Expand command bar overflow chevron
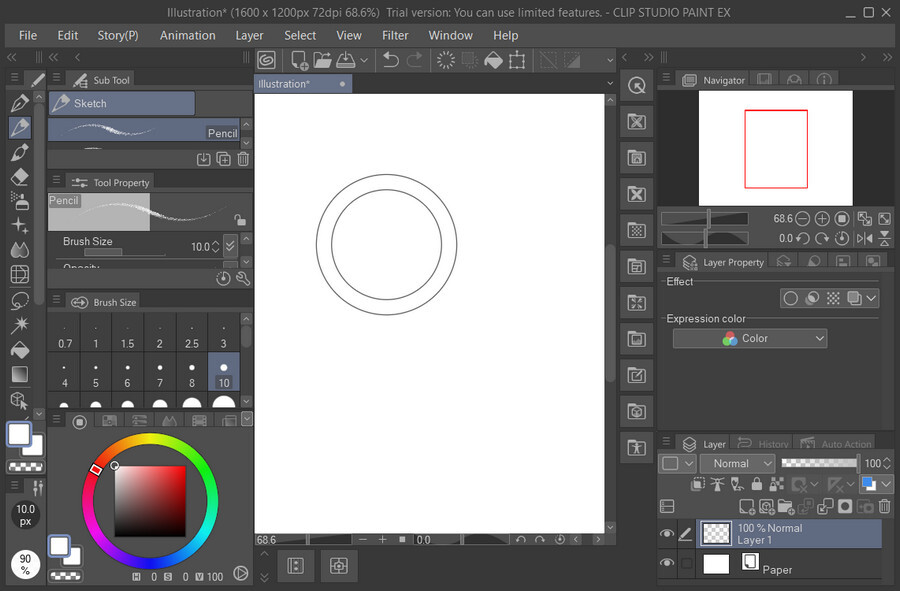This screenshot has height=591, width=900. tap(610, 60)
